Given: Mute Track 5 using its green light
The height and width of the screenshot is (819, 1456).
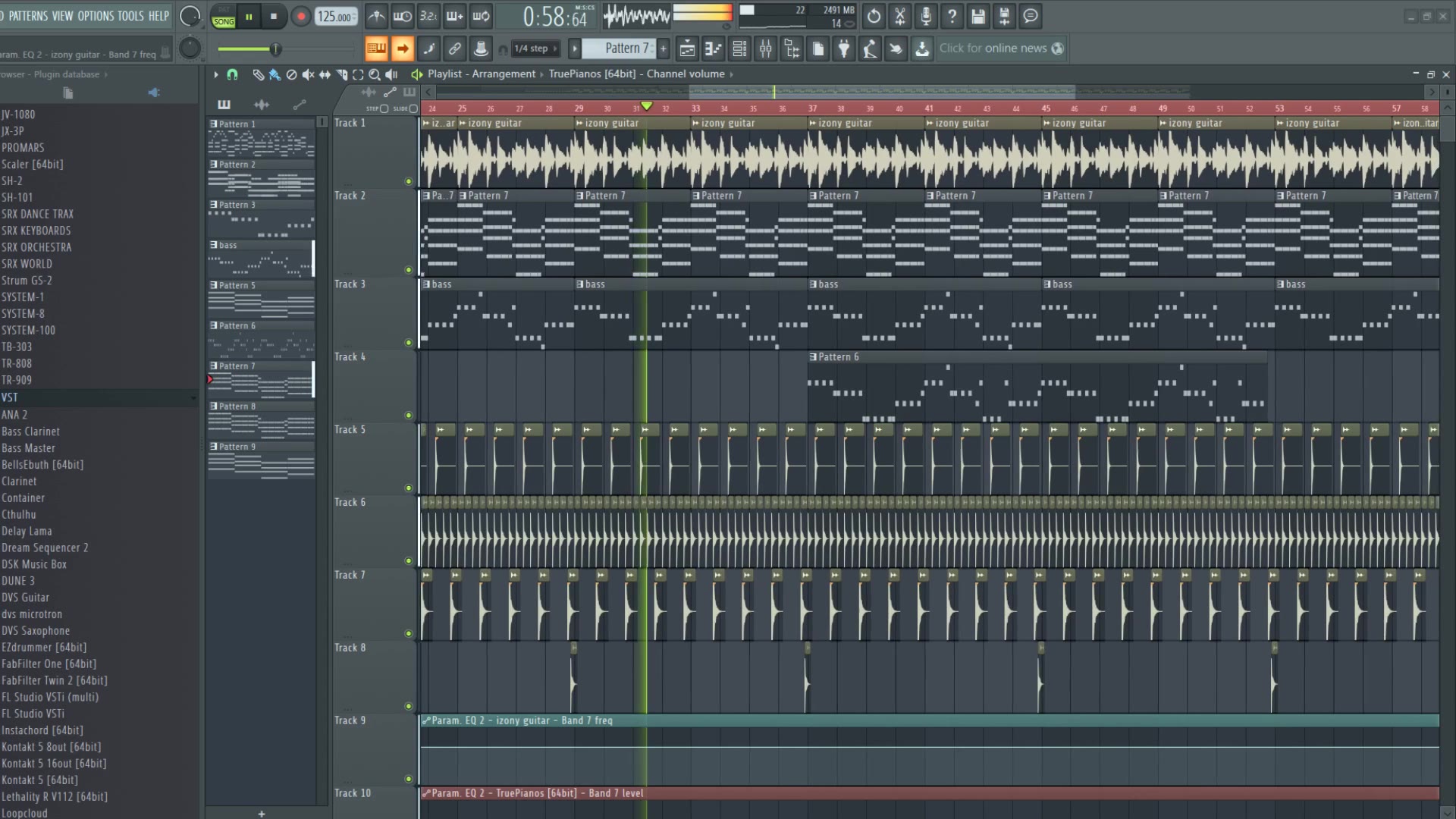Looking at the screenshot, I should [x=409, y=488].
